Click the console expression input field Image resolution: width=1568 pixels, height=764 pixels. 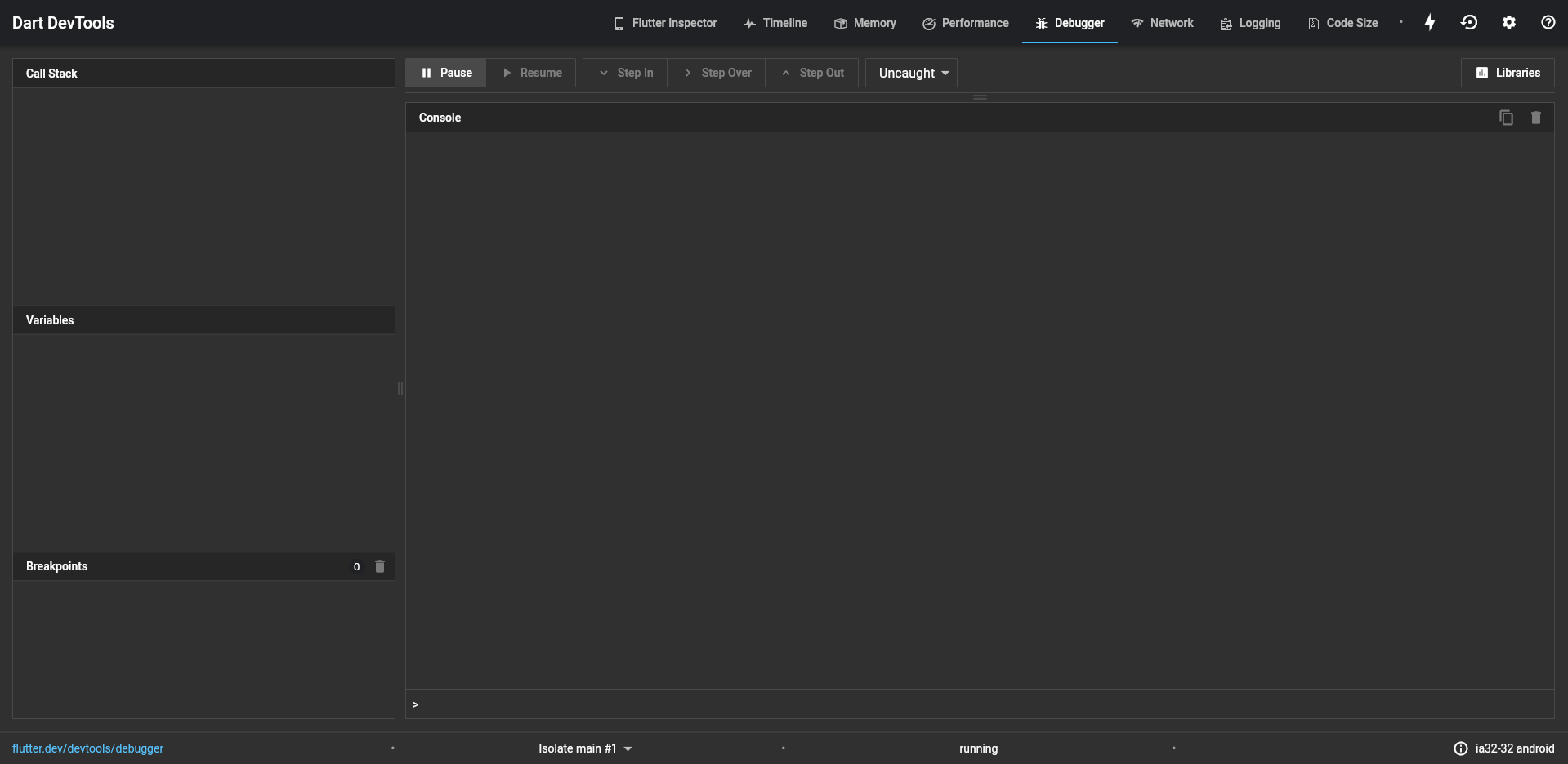click(980, 704)
